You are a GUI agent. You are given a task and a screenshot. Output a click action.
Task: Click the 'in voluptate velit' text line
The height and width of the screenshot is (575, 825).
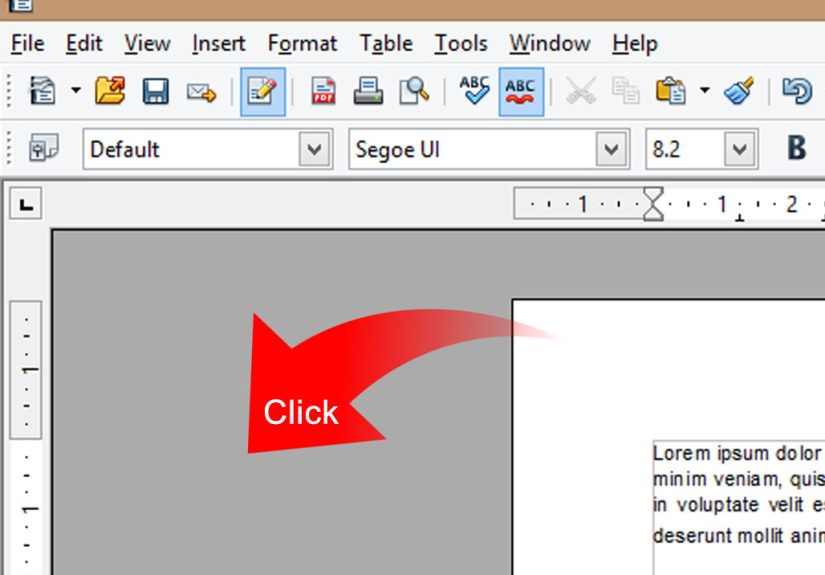pos(739,505)
